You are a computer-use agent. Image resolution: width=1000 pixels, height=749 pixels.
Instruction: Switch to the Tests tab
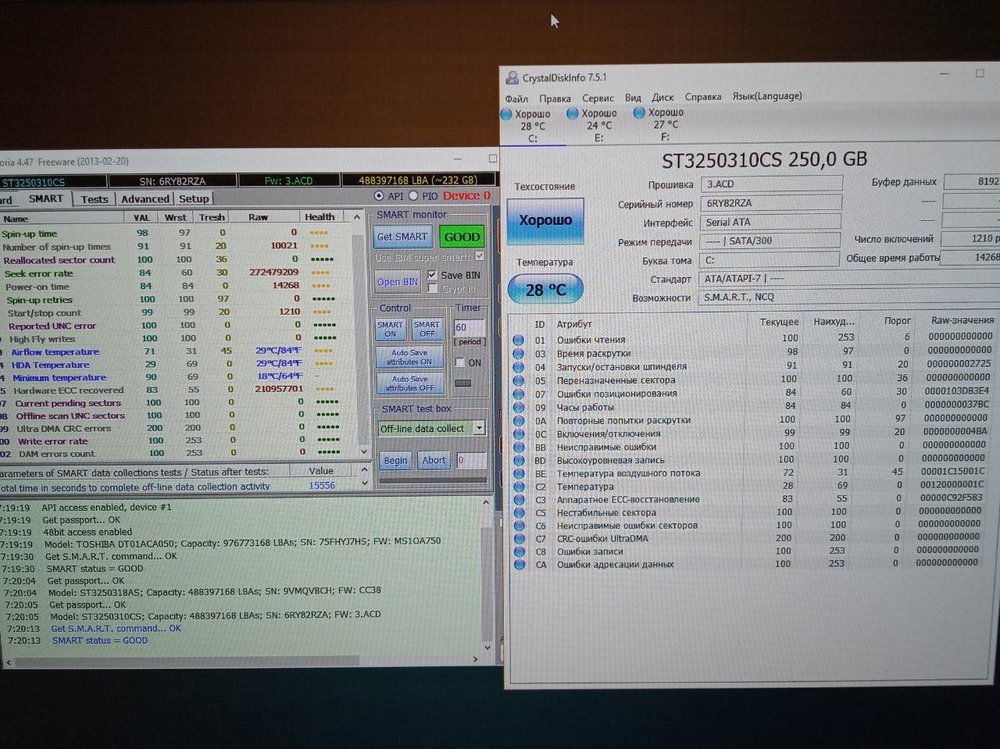click(94, 199)
